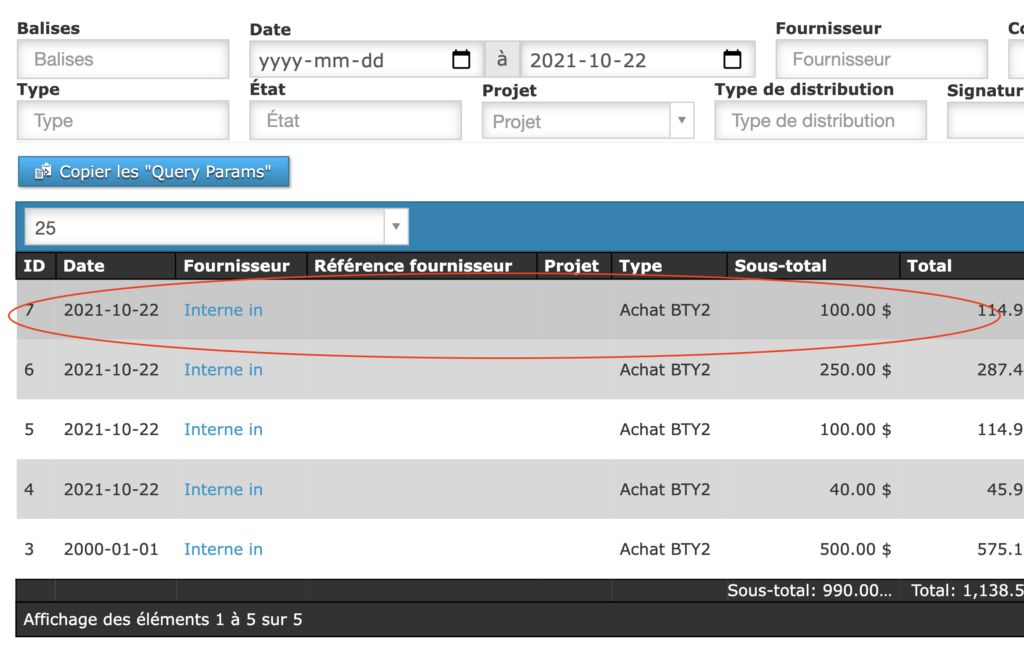Viewport: 1024px width, 660px height.
Task: Click the État filter input
Action: coord(355,121)
